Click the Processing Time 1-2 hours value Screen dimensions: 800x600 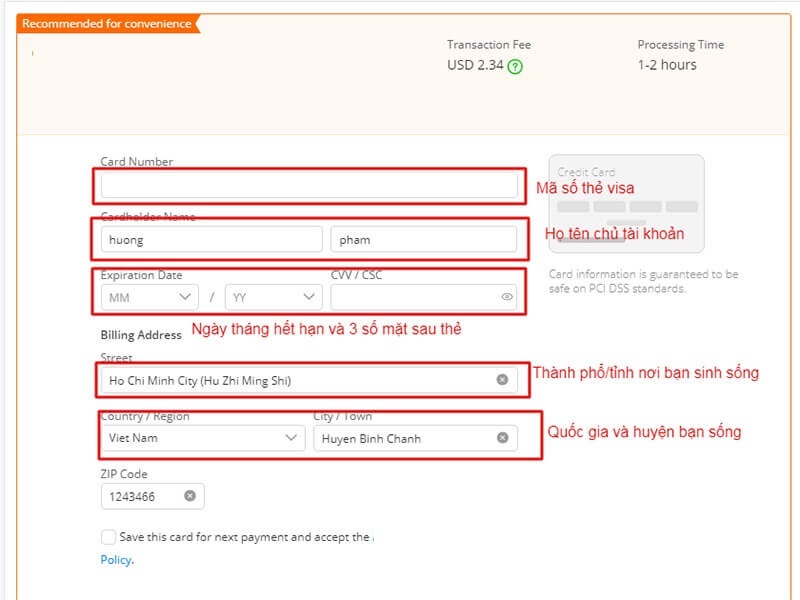pos(667,65)
